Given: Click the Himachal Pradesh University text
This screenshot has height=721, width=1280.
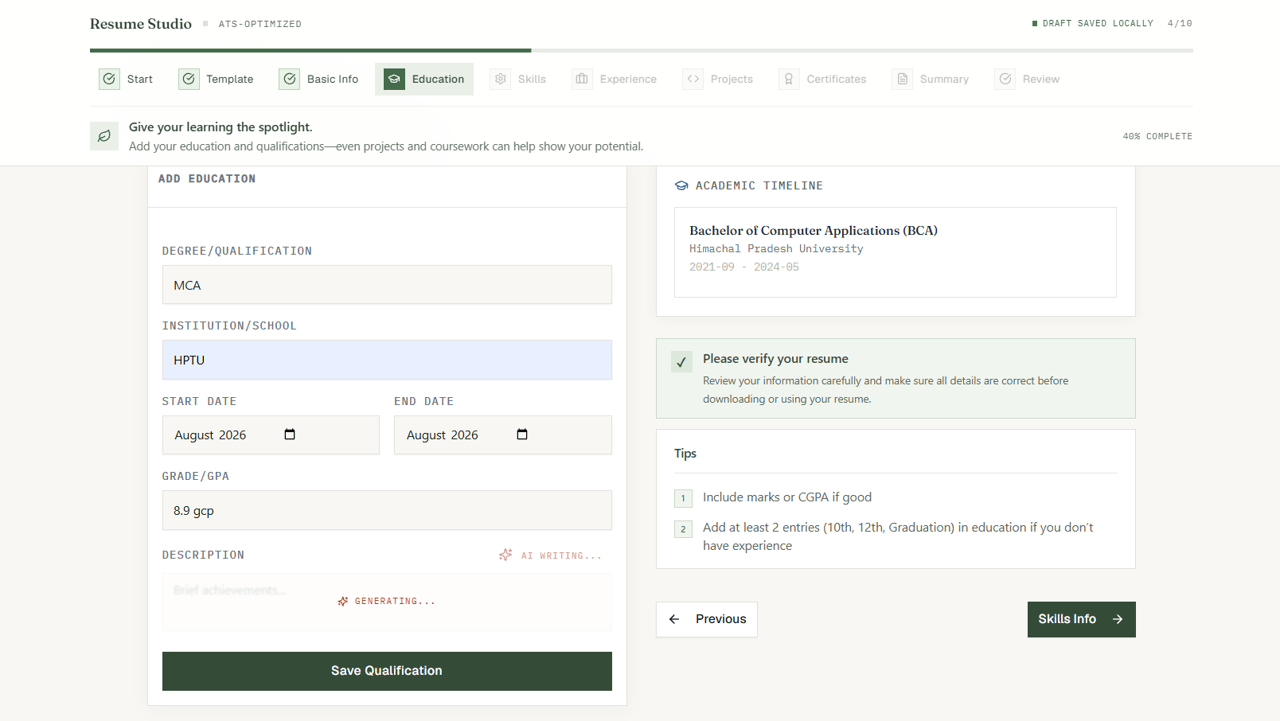Looking at the screenshot, I should (x=776, y=249).
